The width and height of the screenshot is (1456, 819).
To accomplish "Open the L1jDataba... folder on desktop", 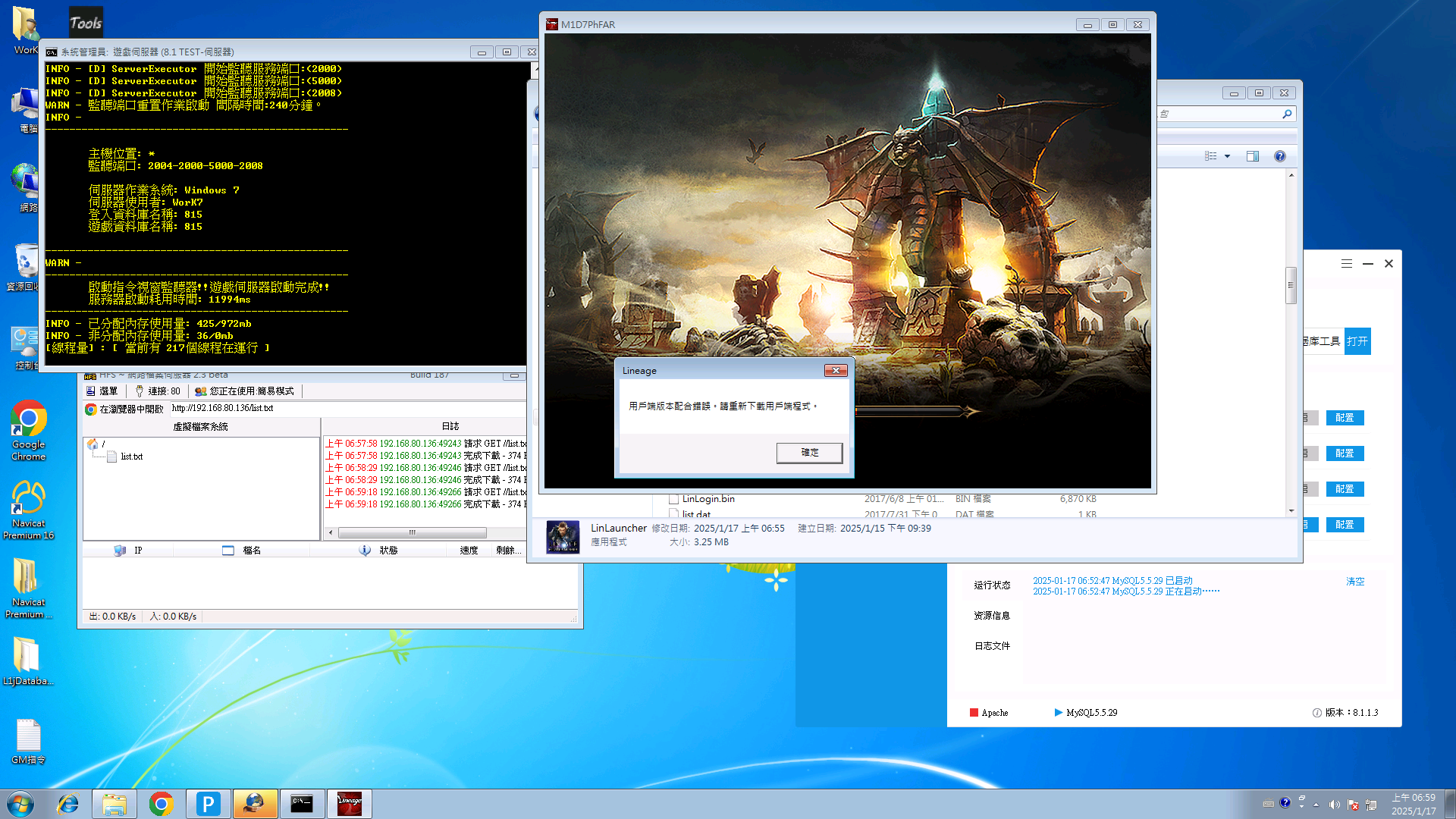I will coord(28,661).
